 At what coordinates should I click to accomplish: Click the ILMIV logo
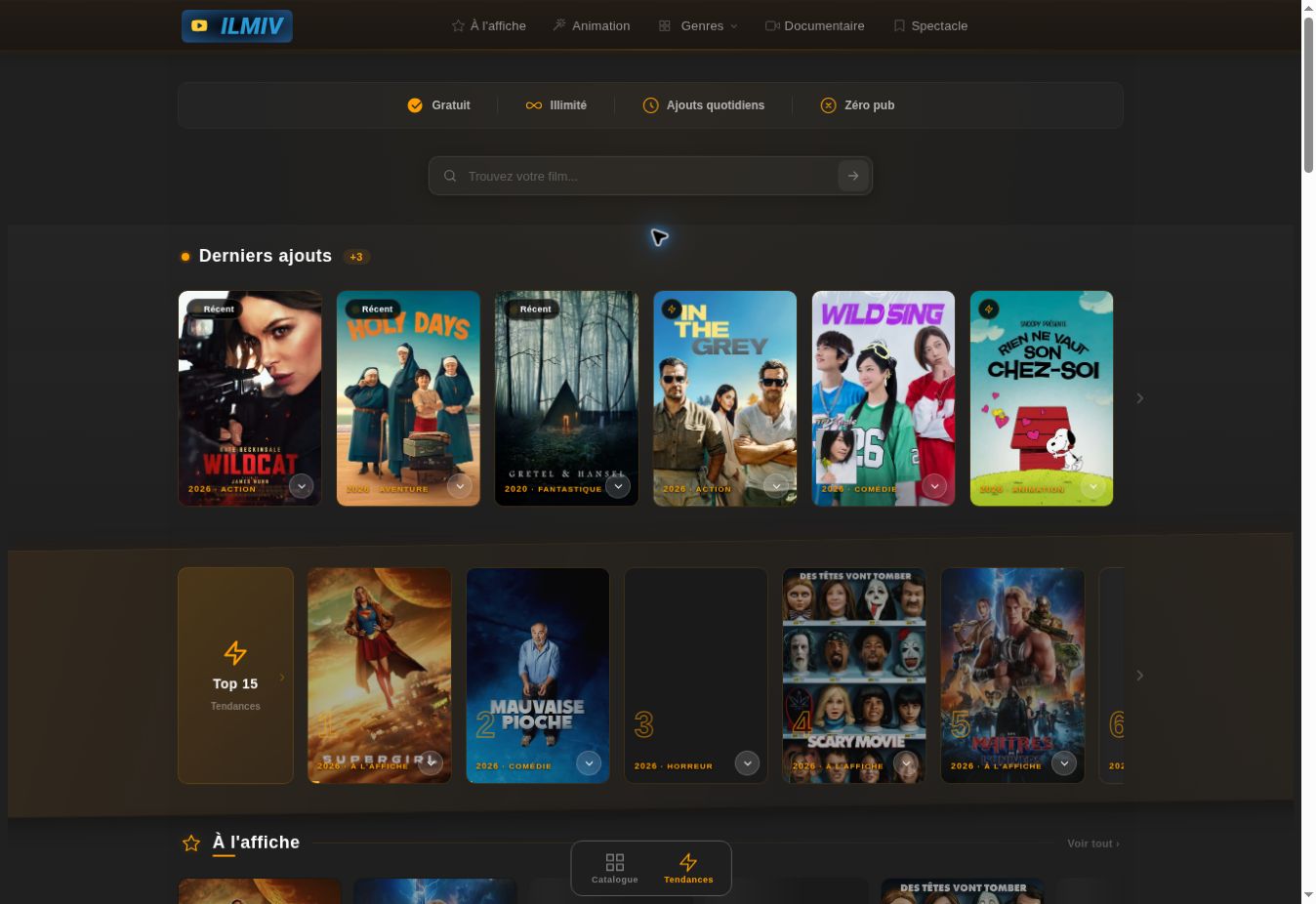(237, 25)
